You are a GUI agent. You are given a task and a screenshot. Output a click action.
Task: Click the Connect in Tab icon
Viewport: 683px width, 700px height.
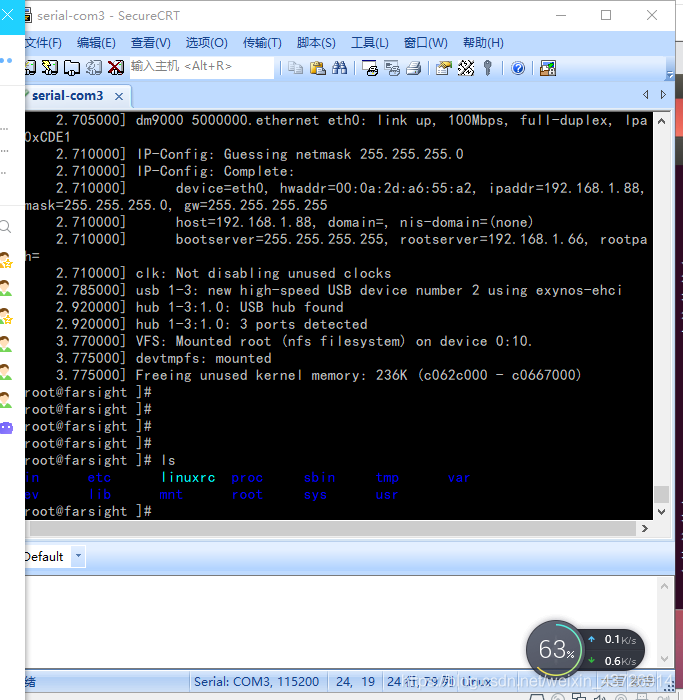coord(71,68)
